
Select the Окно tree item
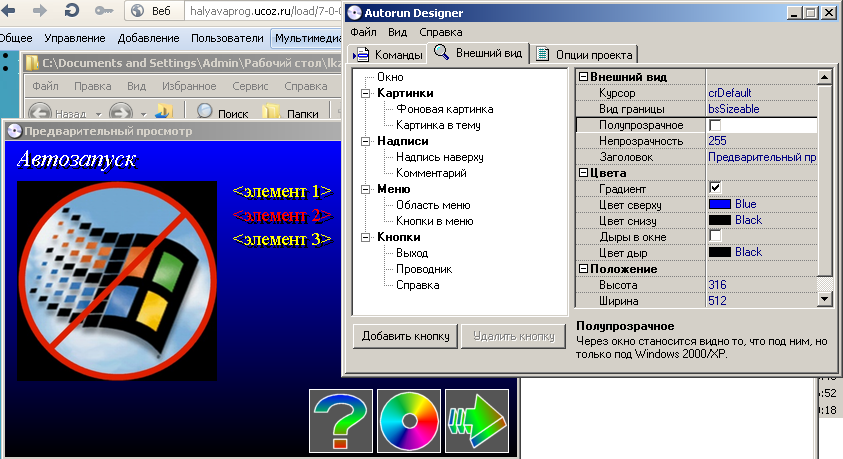[390, 77]
